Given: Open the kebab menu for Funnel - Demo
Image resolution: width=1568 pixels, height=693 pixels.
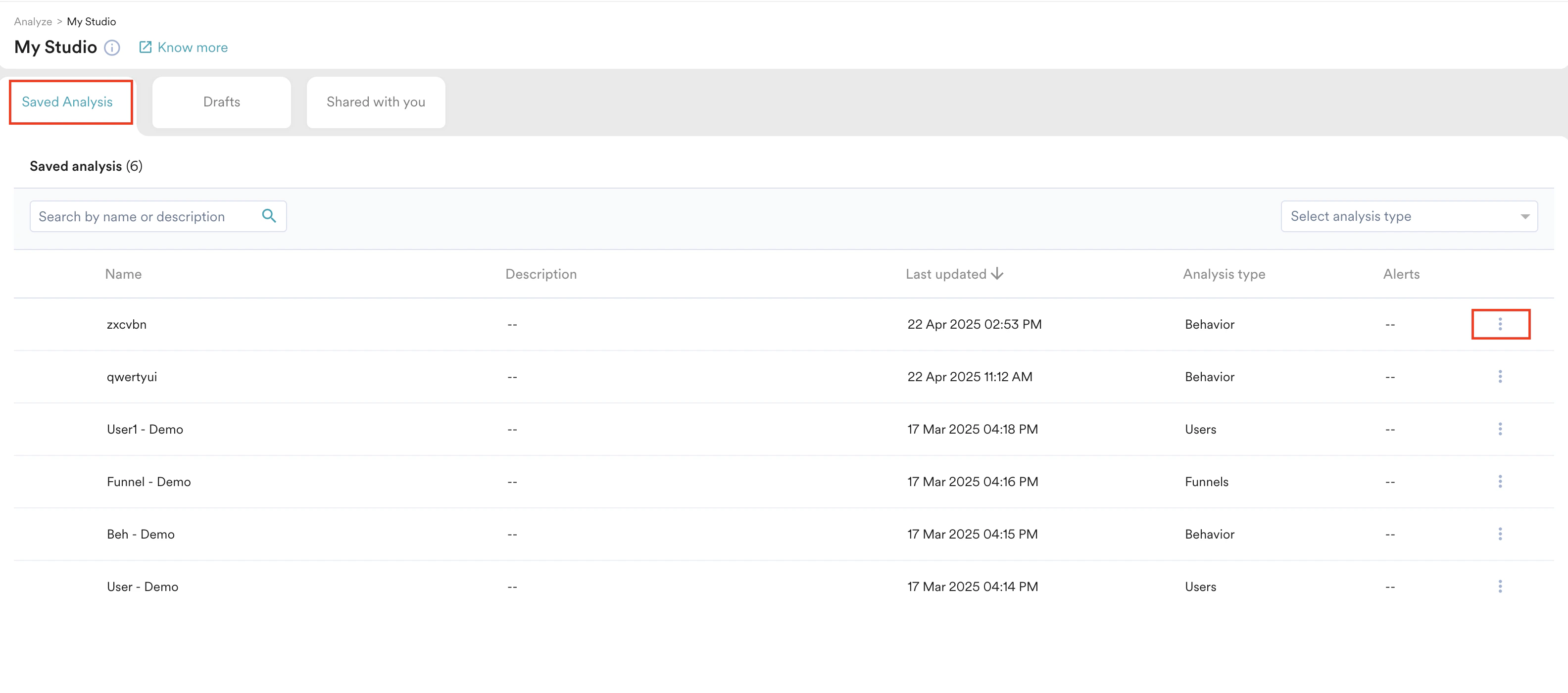Looking at the screenshot, I should click(1500, 481).
